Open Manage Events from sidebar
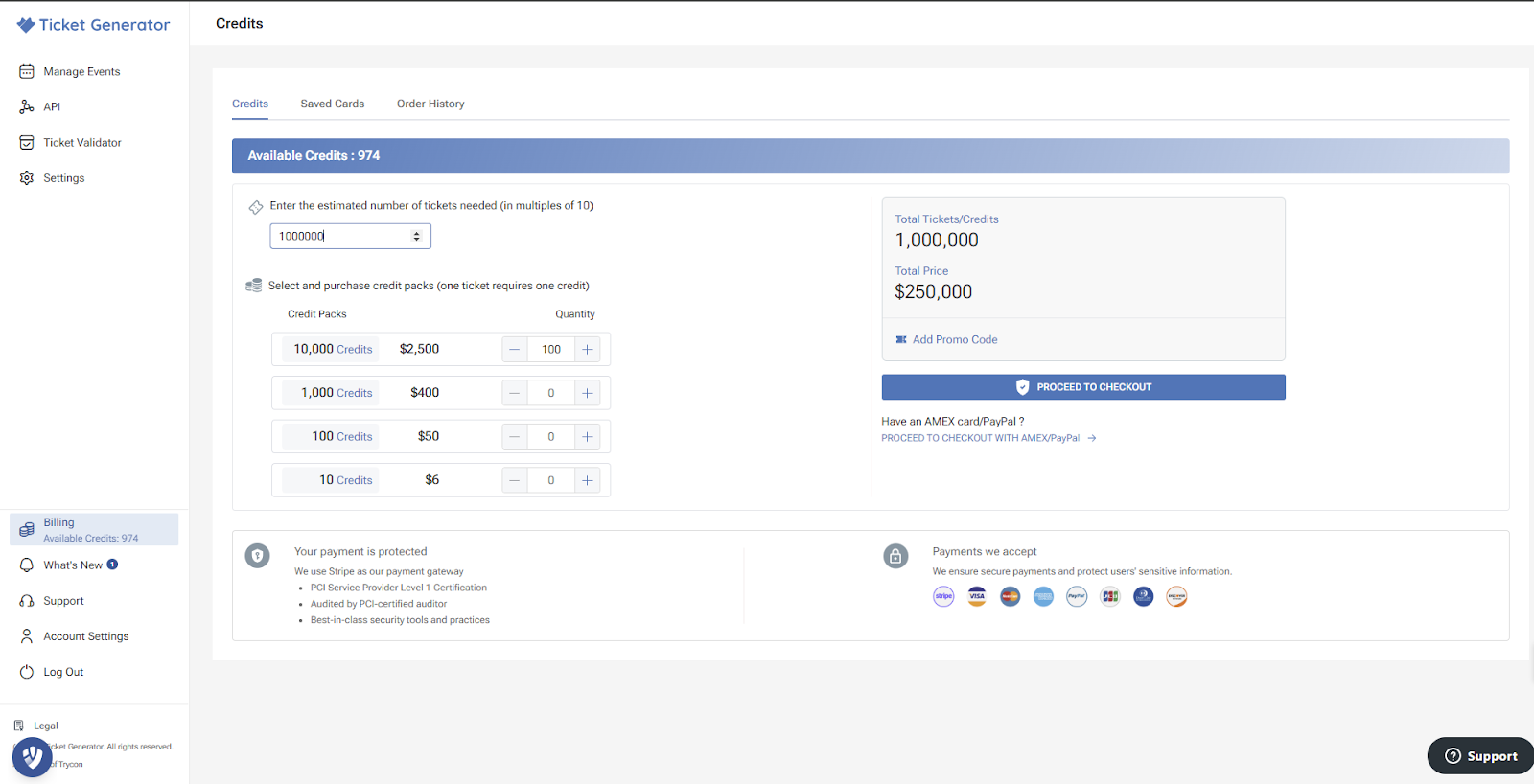The image size is (1534, 784). [81, 72]
